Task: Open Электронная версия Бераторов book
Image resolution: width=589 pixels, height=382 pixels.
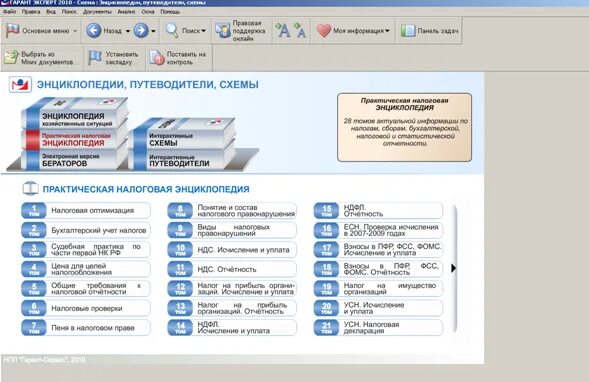Action: click(x=73, y=160)
